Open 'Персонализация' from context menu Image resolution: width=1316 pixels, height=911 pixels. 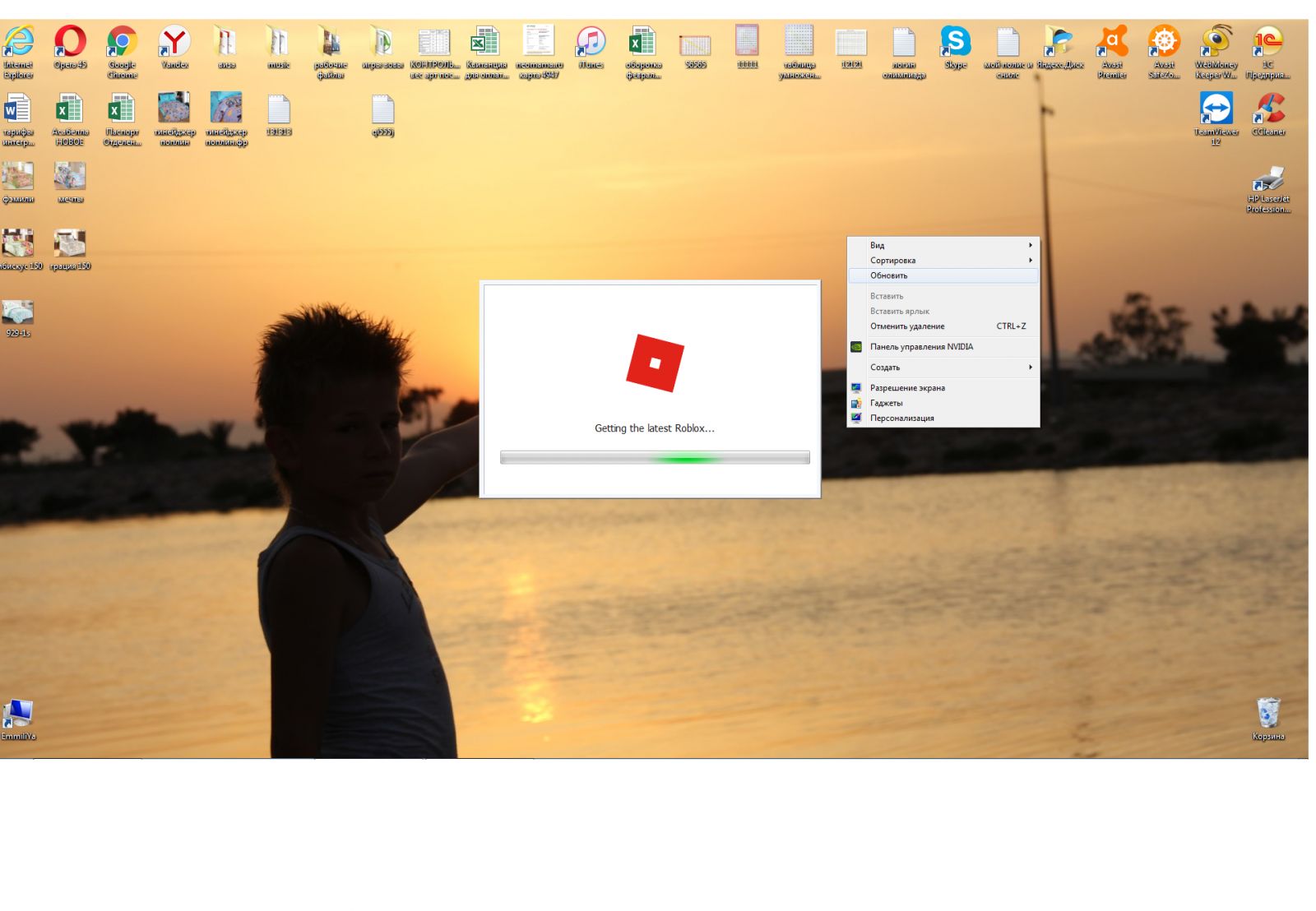click(x=943, y=418)
